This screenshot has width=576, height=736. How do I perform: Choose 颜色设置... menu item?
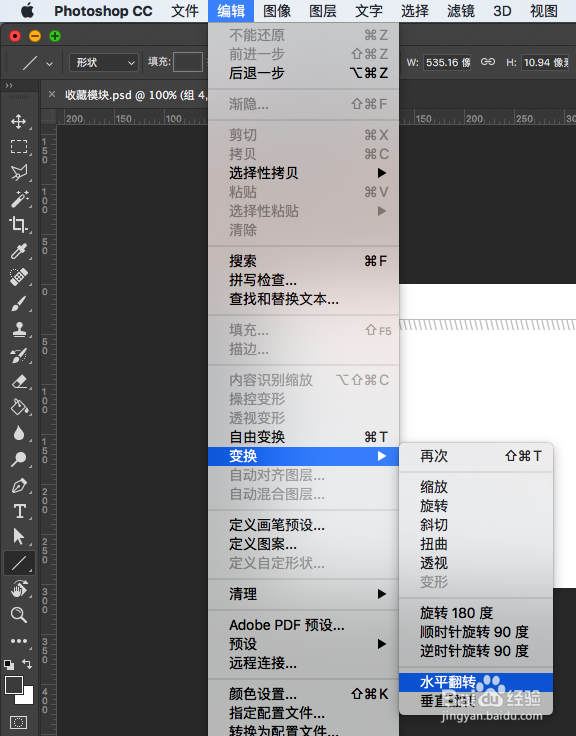pos(303,694)
